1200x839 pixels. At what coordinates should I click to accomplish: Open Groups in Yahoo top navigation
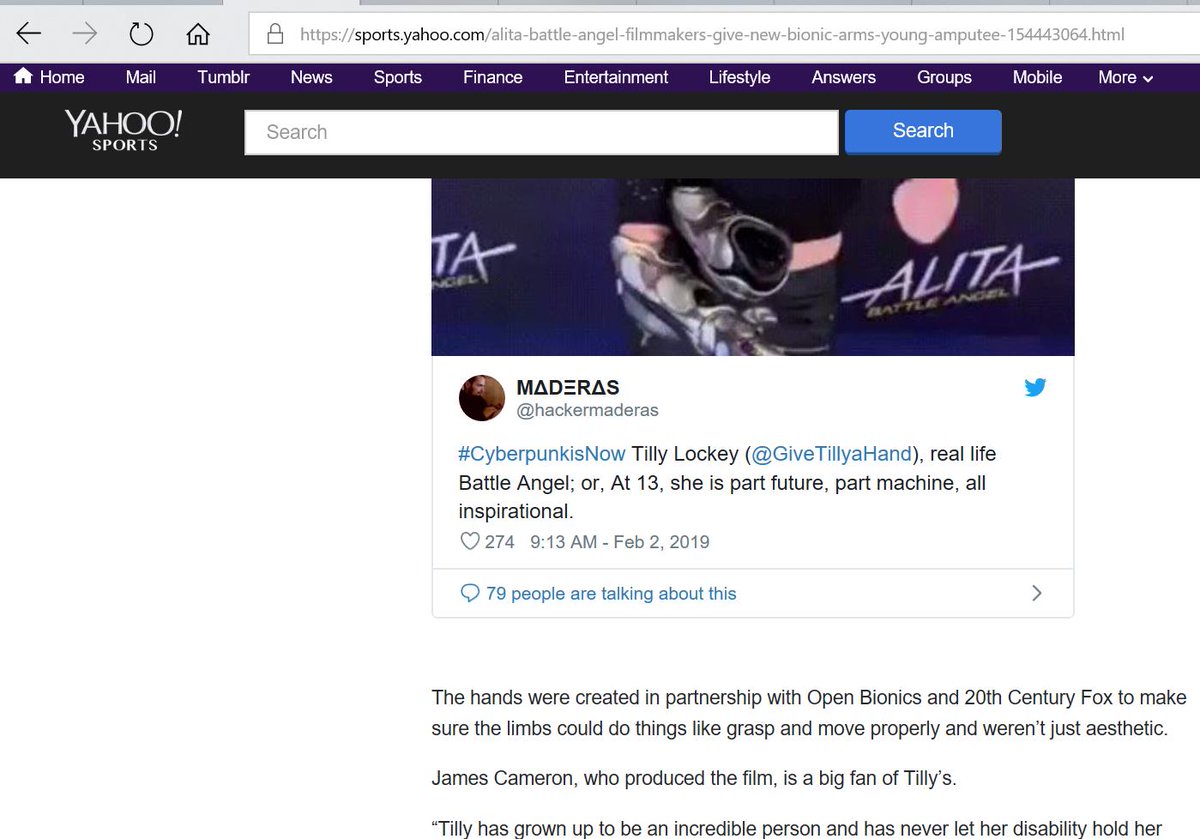(944, 77)
